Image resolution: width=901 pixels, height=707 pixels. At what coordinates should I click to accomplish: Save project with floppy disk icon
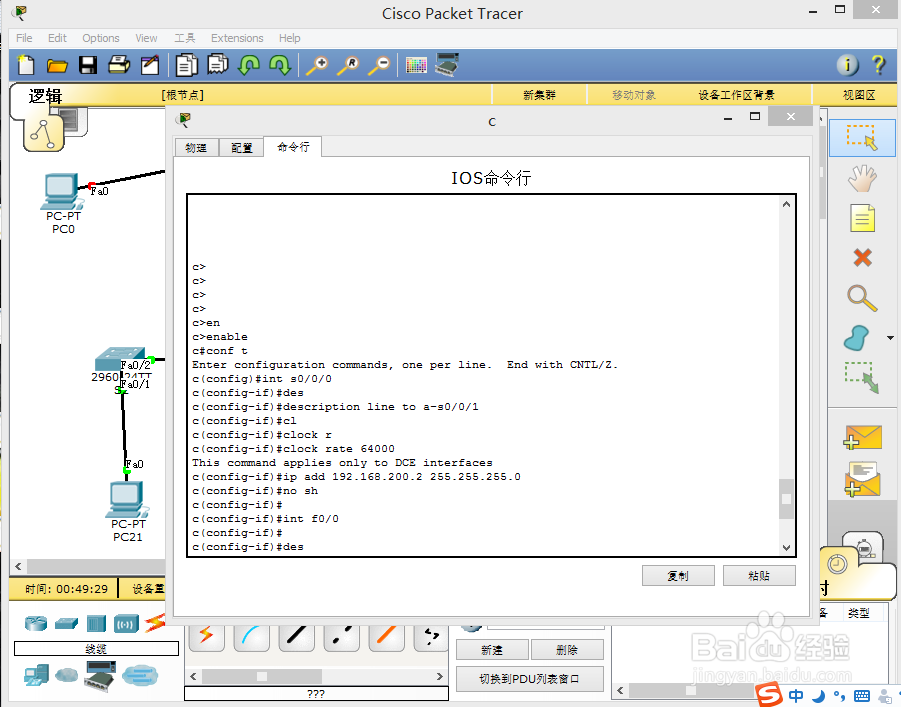click(88, 65)
